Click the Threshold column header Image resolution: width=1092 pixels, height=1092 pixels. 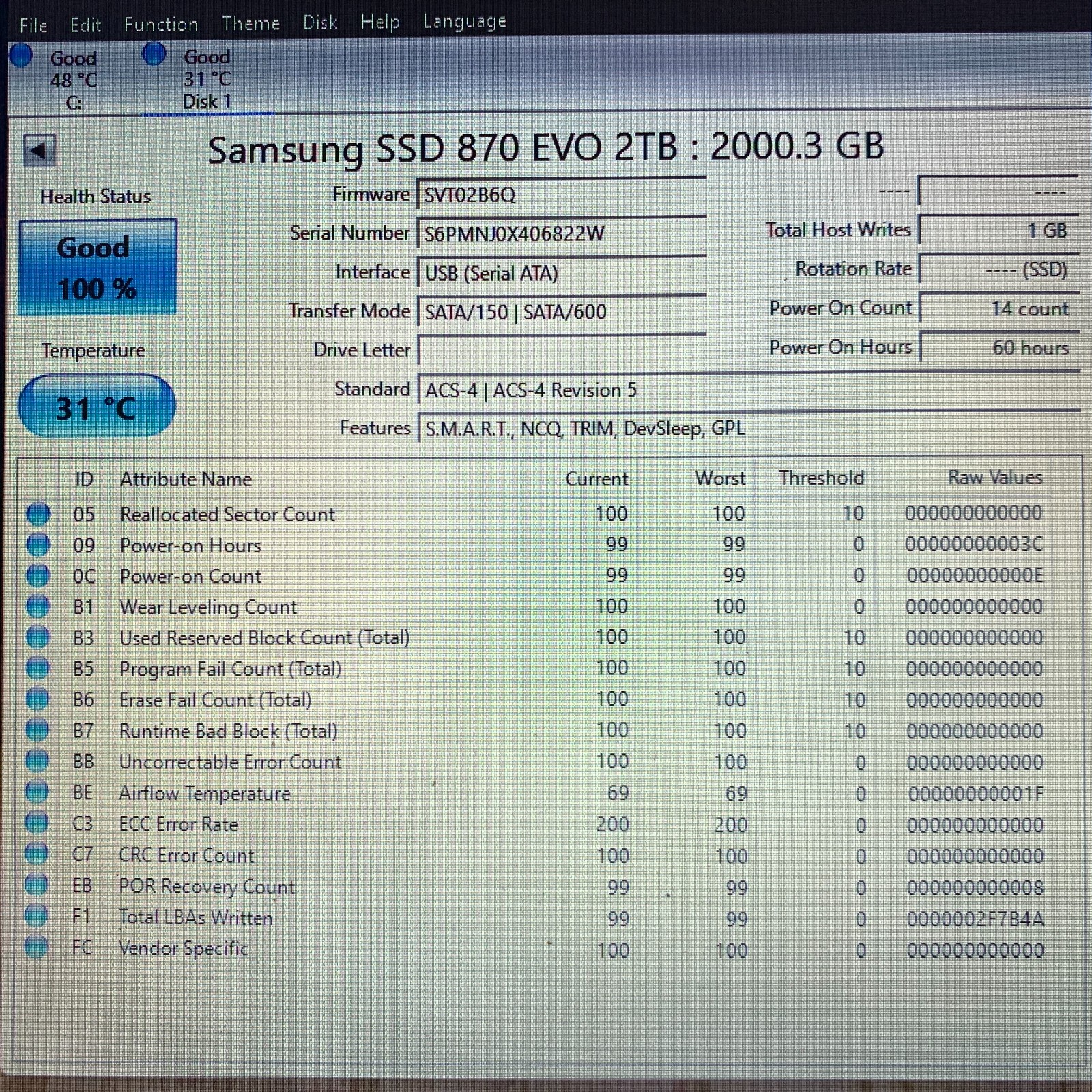(822, 478)
